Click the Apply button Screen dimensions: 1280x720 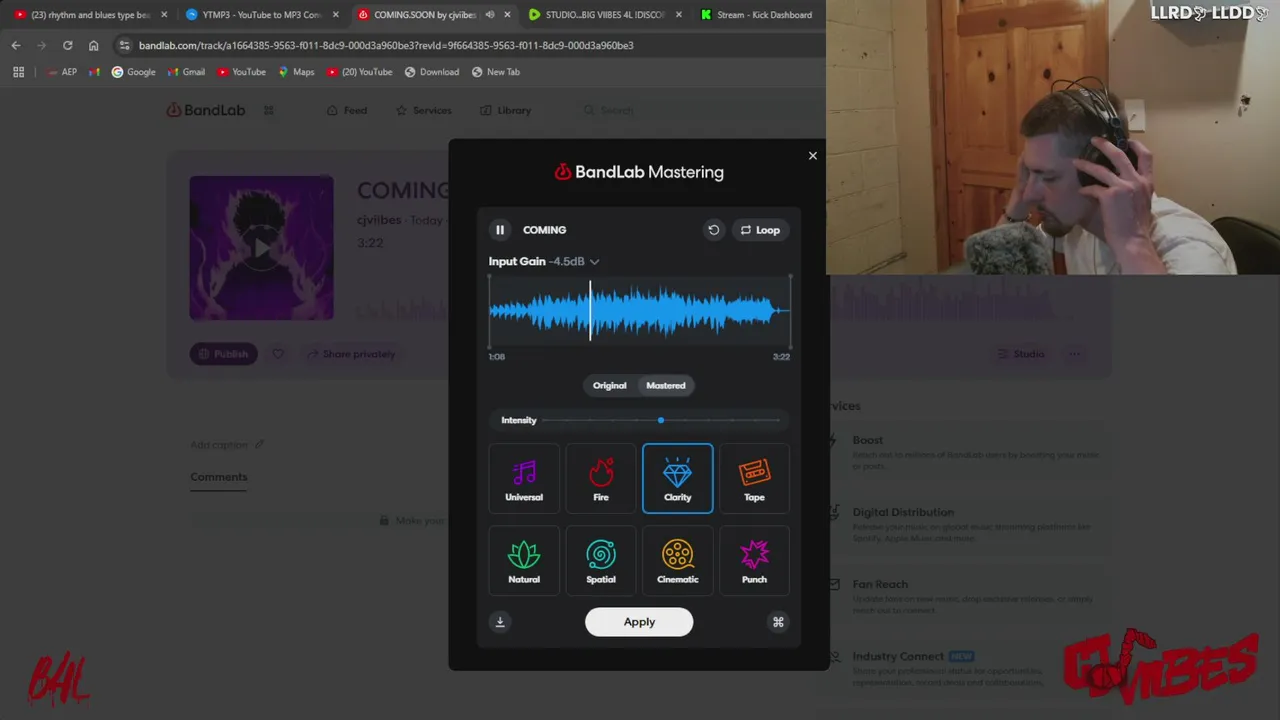click(639, 622)
